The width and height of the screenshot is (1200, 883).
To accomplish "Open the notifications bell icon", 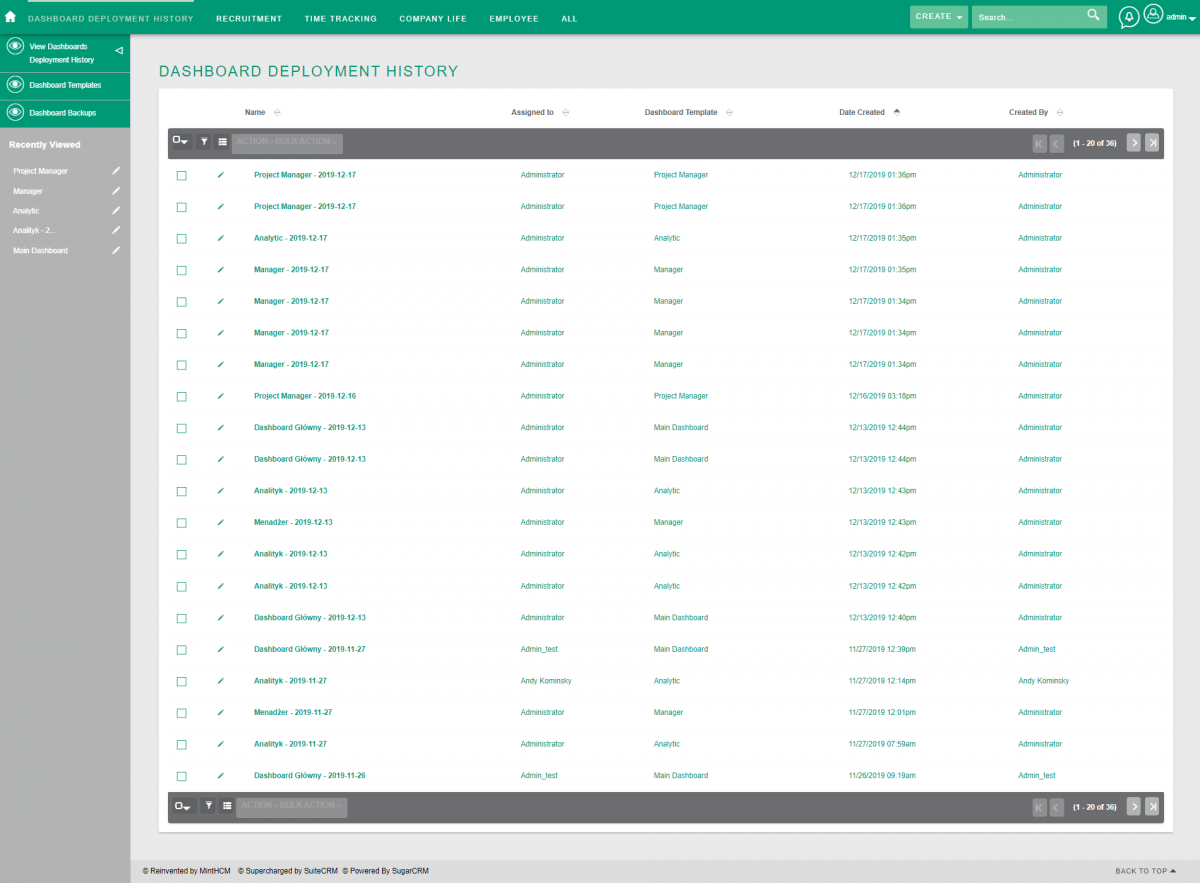I will pos(1129,17).
